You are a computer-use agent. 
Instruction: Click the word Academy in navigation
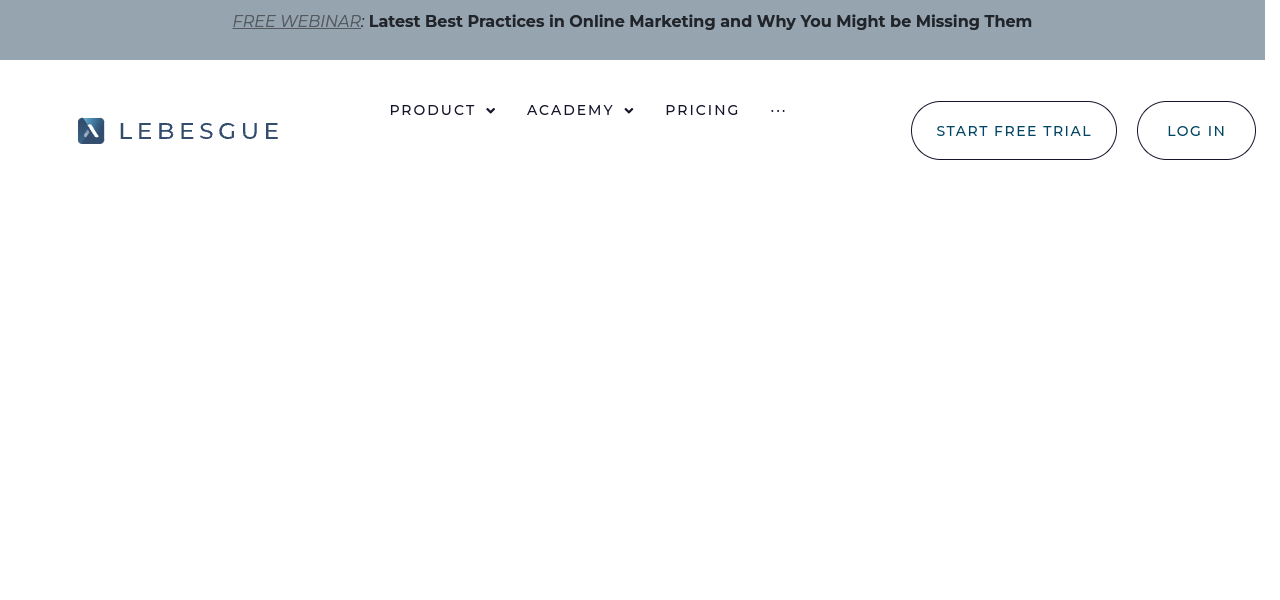570,110
